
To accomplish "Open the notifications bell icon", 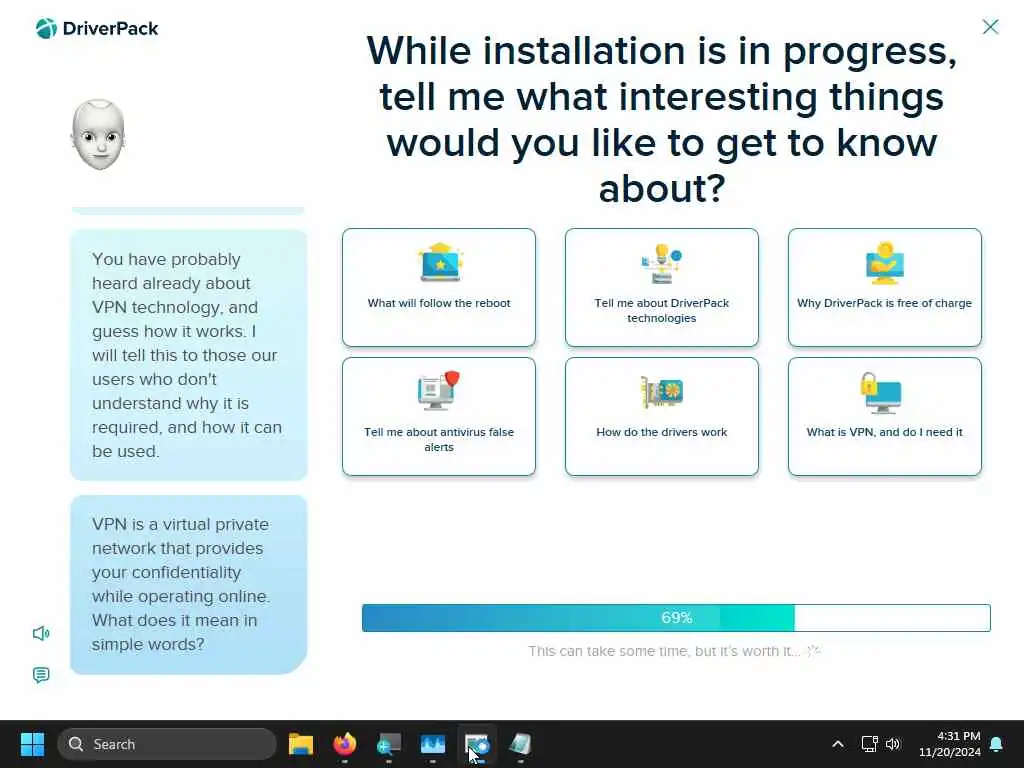I will pos(997,744).
